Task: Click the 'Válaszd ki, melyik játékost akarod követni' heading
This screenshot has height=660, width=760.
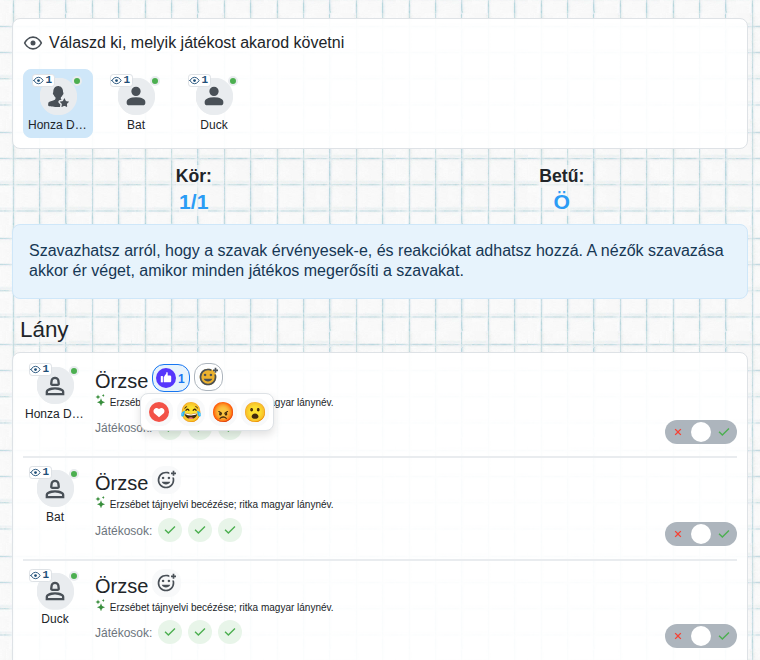Action: [x=196, y=43]
